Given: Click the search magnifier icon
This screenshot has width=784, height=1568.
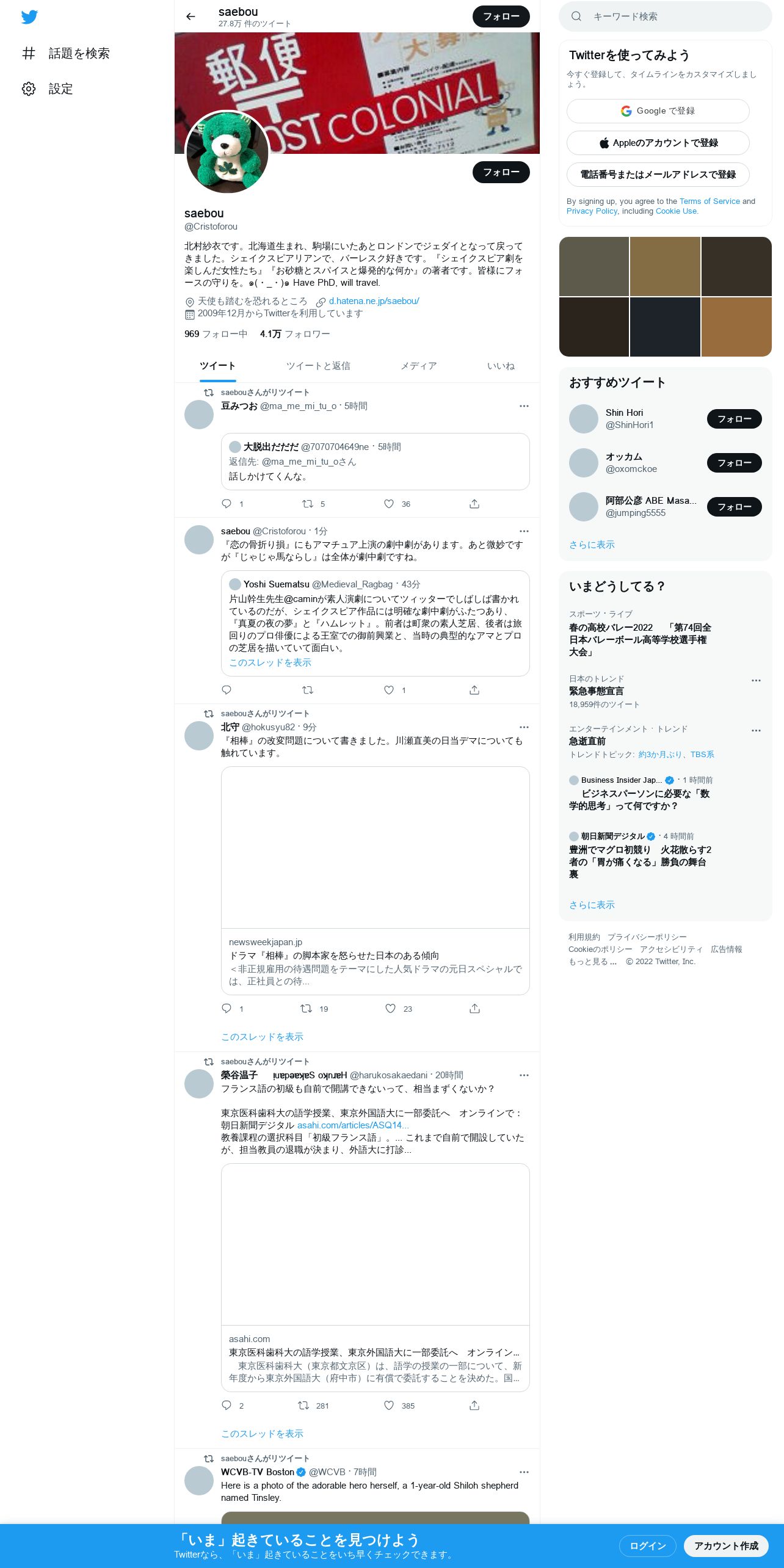Looking at the screenshot, I should [576, 16].
